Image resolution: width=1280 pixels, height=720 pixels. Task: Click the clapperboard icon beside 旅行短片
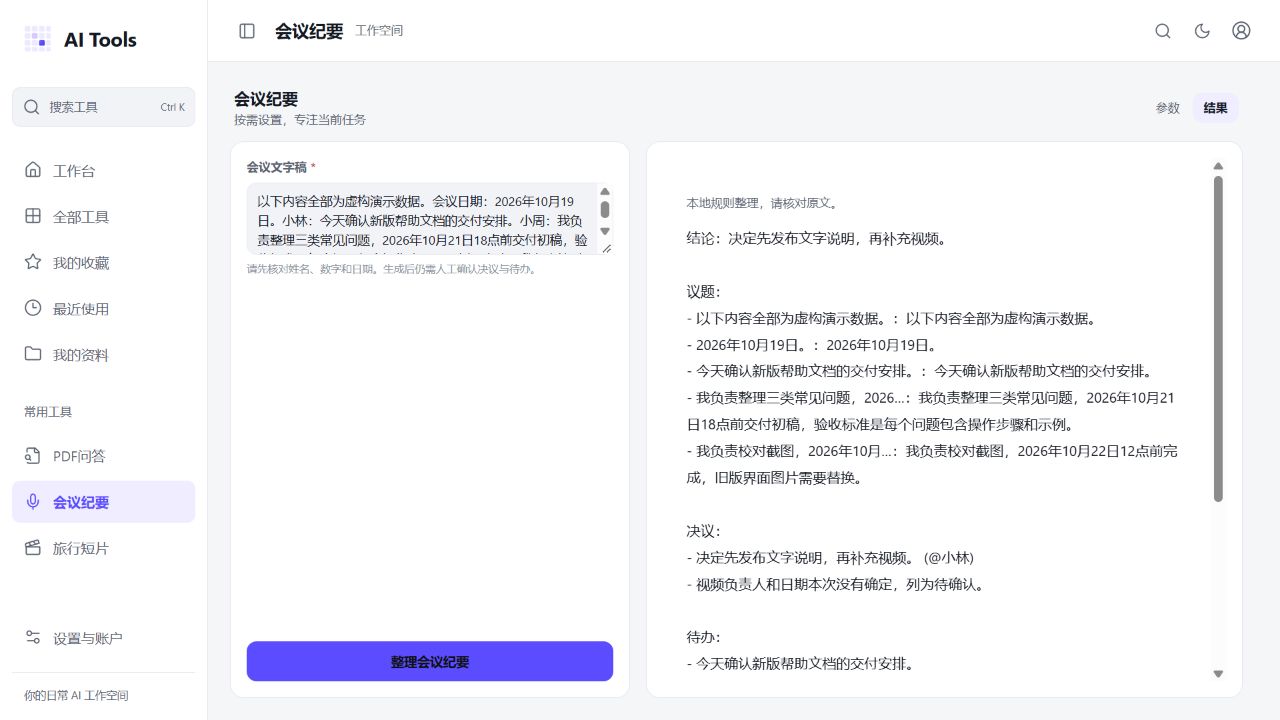33,548
